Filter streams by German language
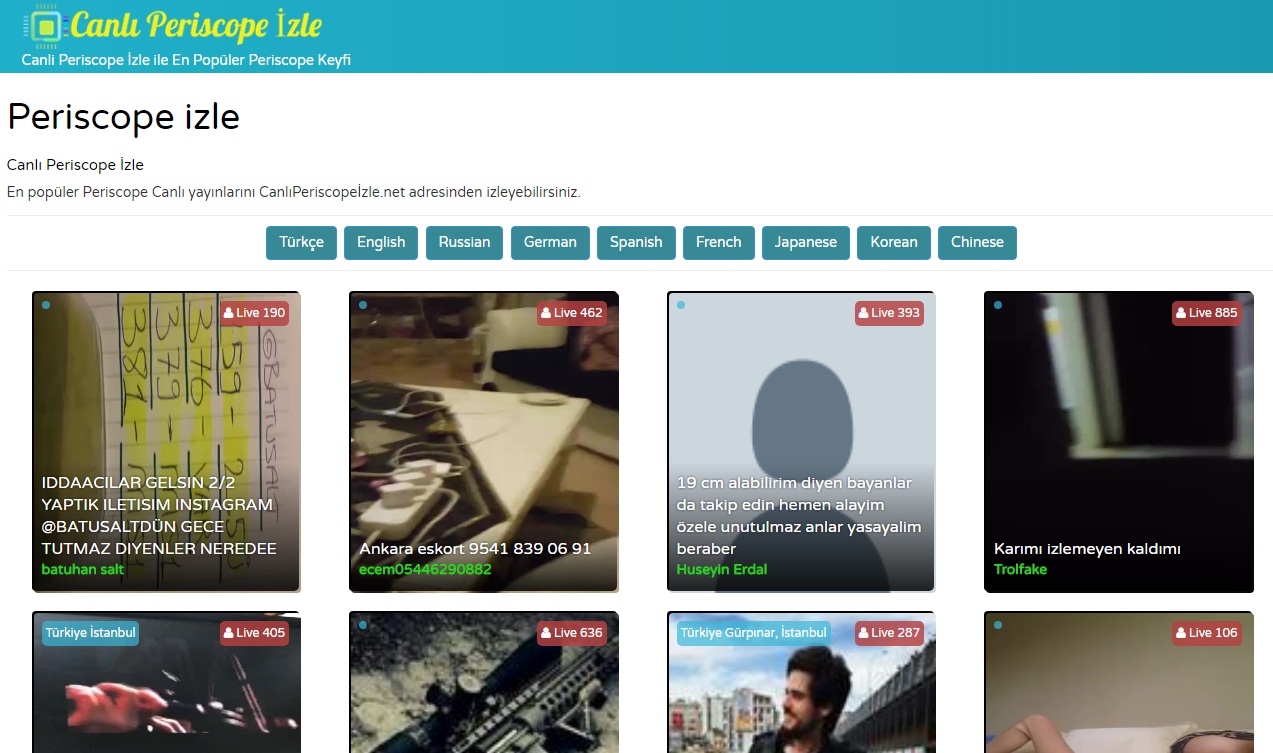This screenshot has height=753, width=1273. (x=550, y=242)
